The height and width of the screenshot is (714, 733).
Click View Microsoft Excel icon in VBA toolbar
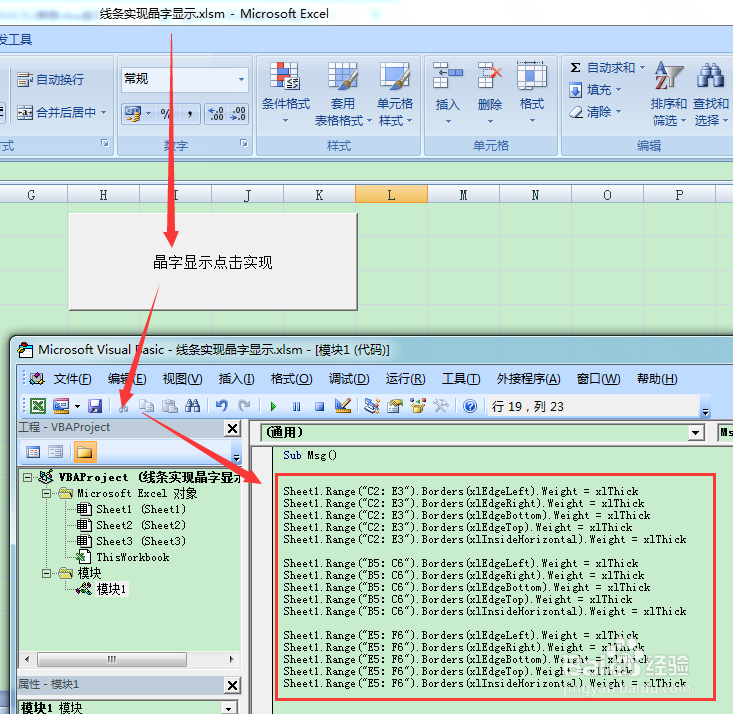point(38,406)
